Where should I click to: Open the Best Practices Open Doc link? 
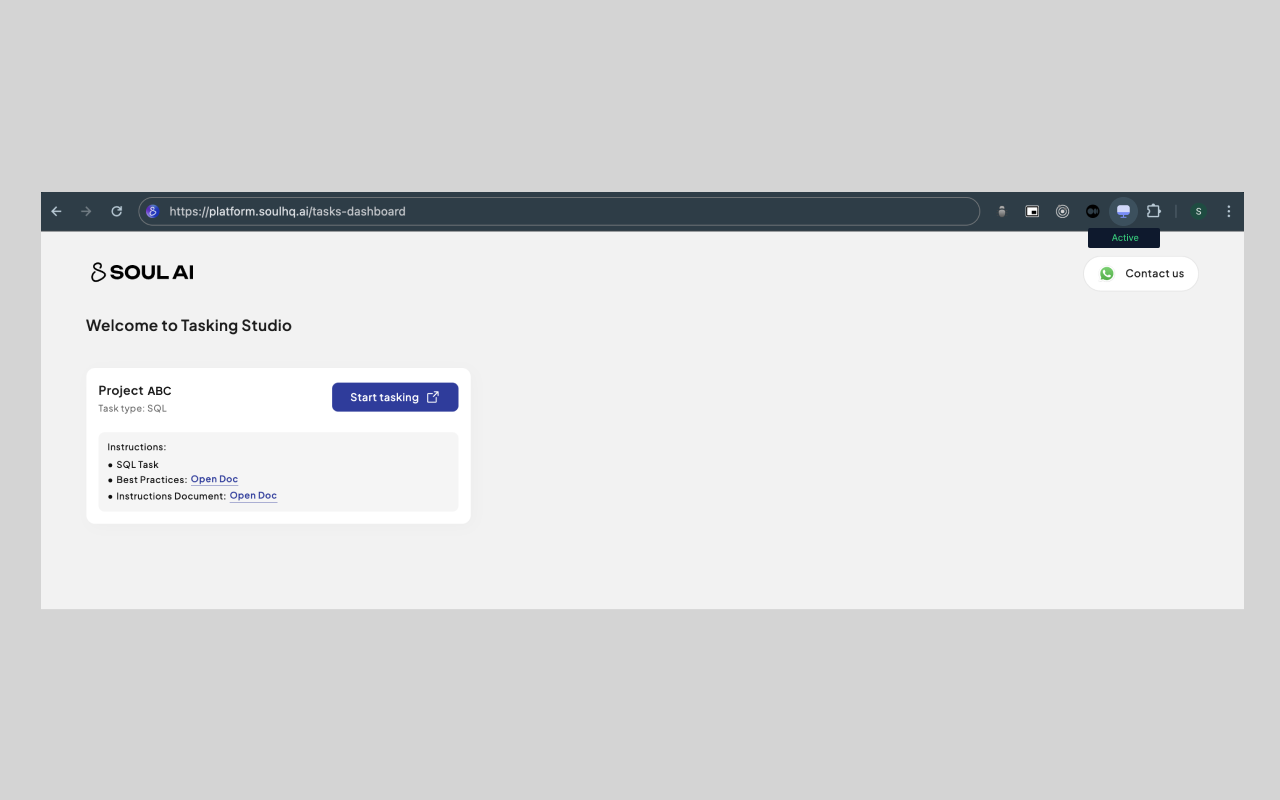(x=214, y=479)
